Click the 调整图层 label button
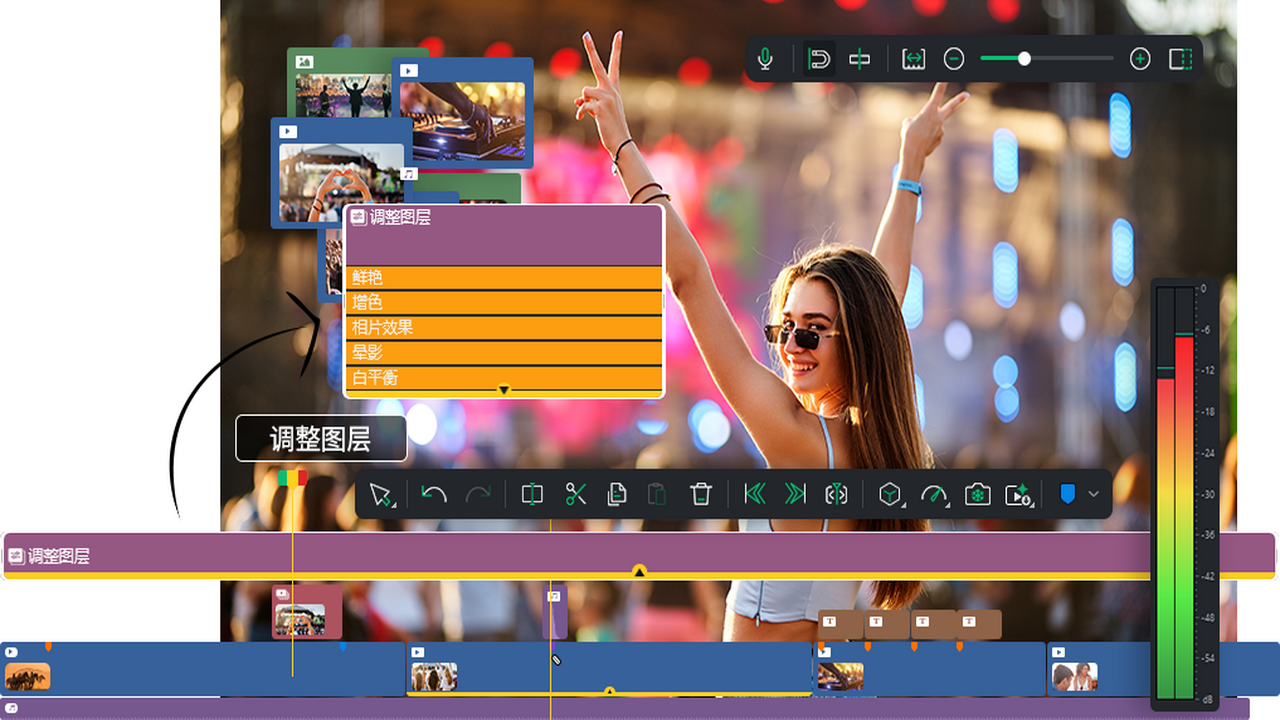Viewport: 1280px width, 720px height. [321, 439]
